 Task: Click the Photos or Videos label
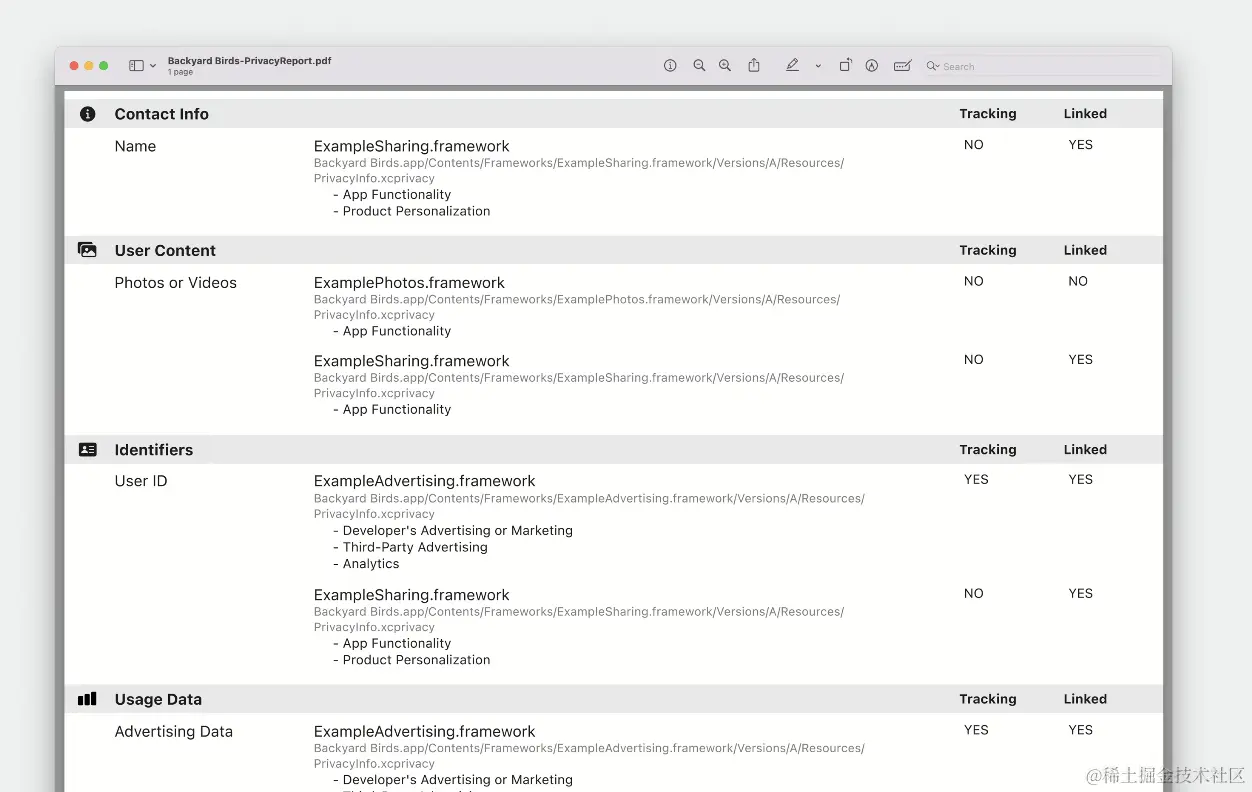tap(176, 283)
